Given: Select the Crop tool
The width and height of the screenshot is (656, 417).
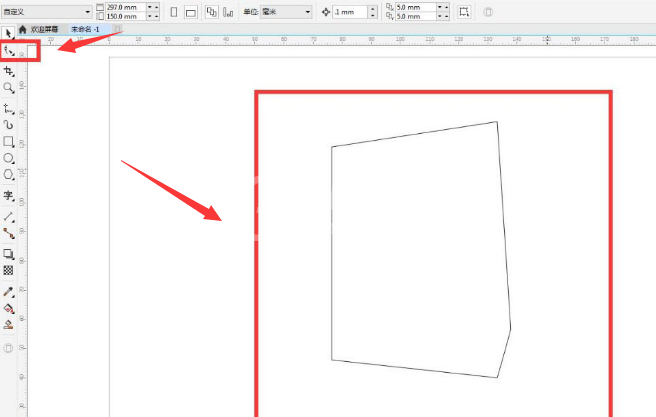Looking at the screenshot, I should point(9,71).
